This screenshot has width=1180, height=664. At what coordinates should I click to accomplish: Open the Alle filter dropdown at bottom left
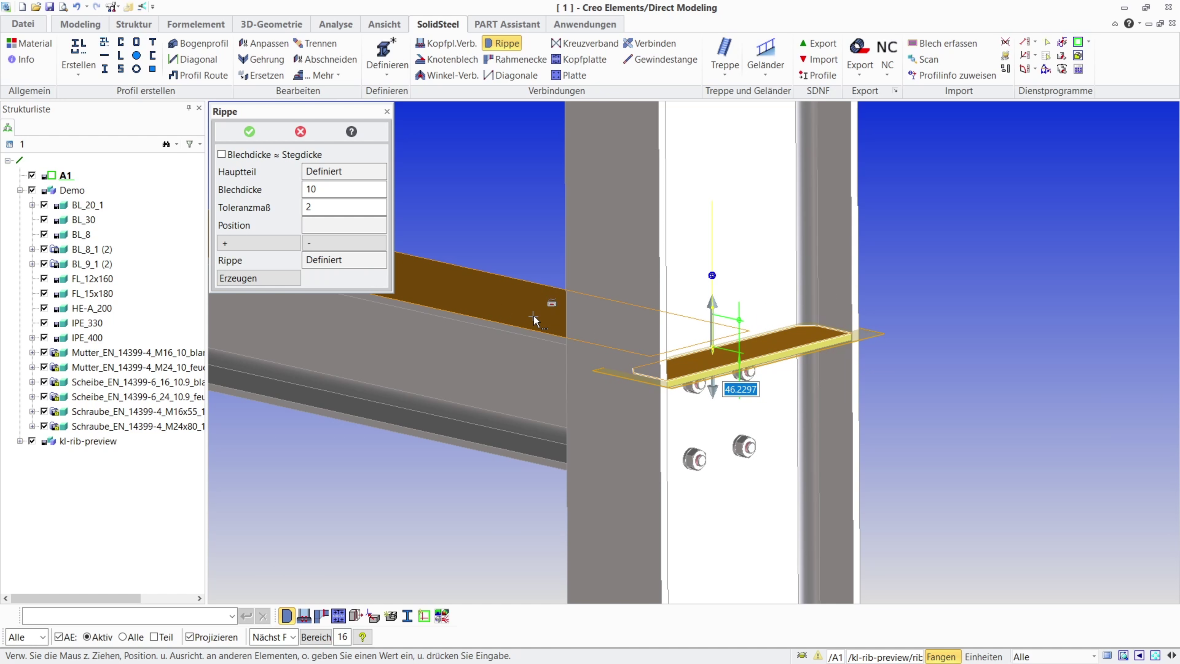[27, 637]
